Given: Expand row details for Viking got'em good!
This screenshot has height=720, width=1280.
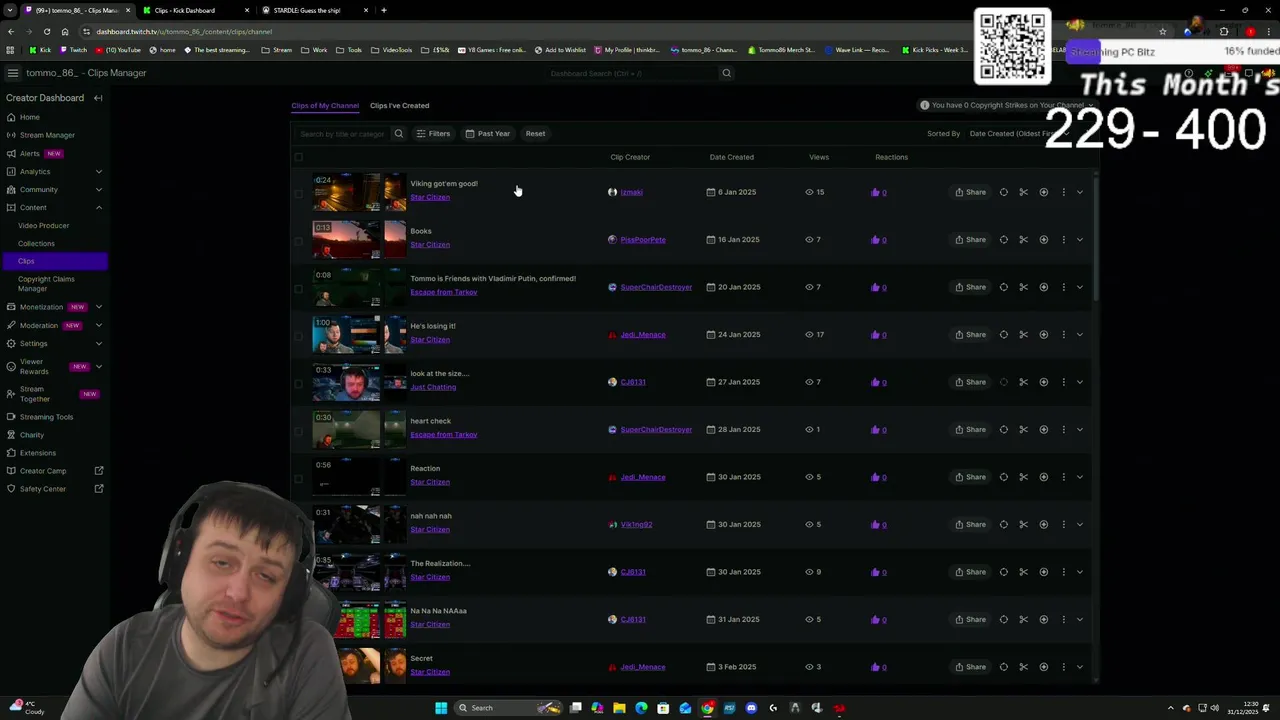Looking at the screenshot, I should pos(1080,192).
